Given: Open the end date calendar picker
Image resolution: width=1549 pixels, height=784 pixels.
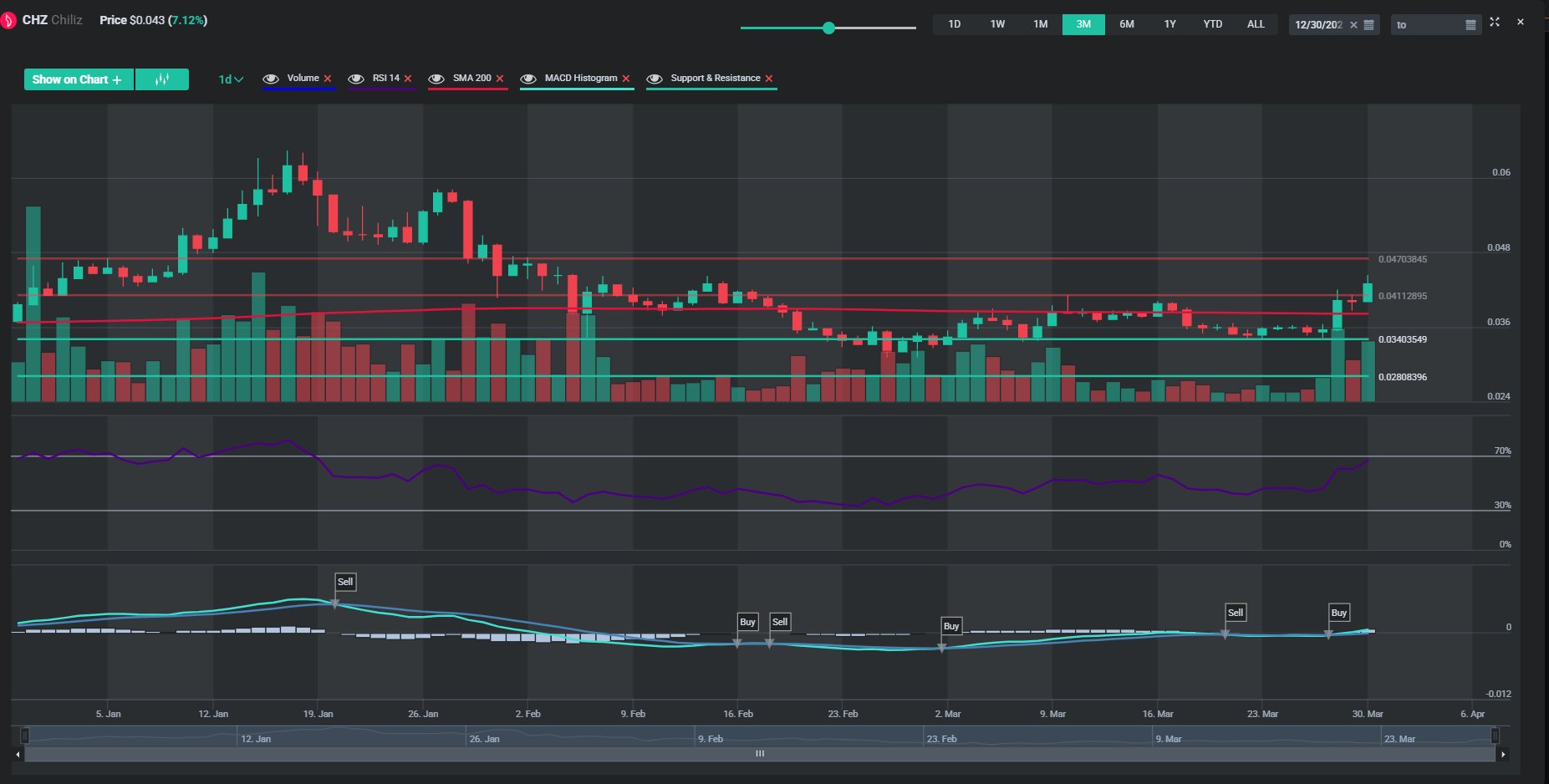Looking at the screenshot, I should [x=1470, y=25].
